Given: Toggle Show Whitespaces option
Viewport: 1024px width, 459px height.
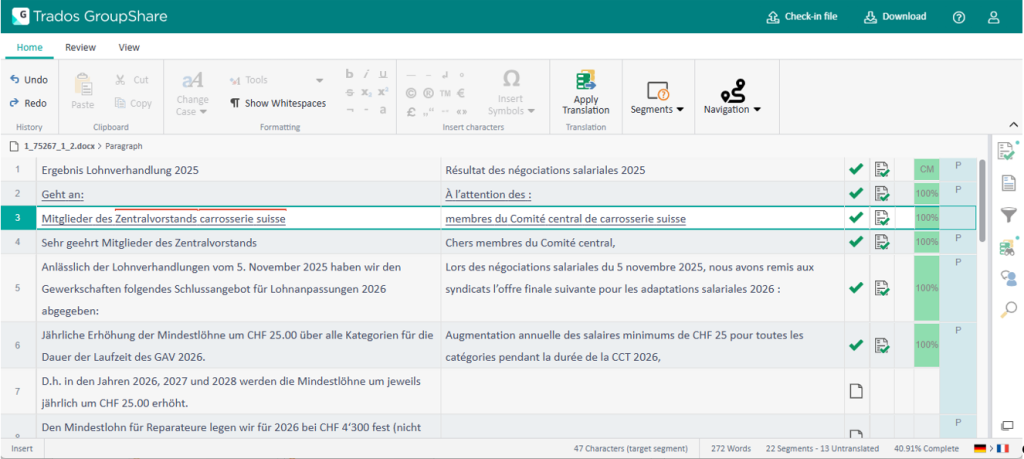Looking at the screenshot, I should (277, 103).
